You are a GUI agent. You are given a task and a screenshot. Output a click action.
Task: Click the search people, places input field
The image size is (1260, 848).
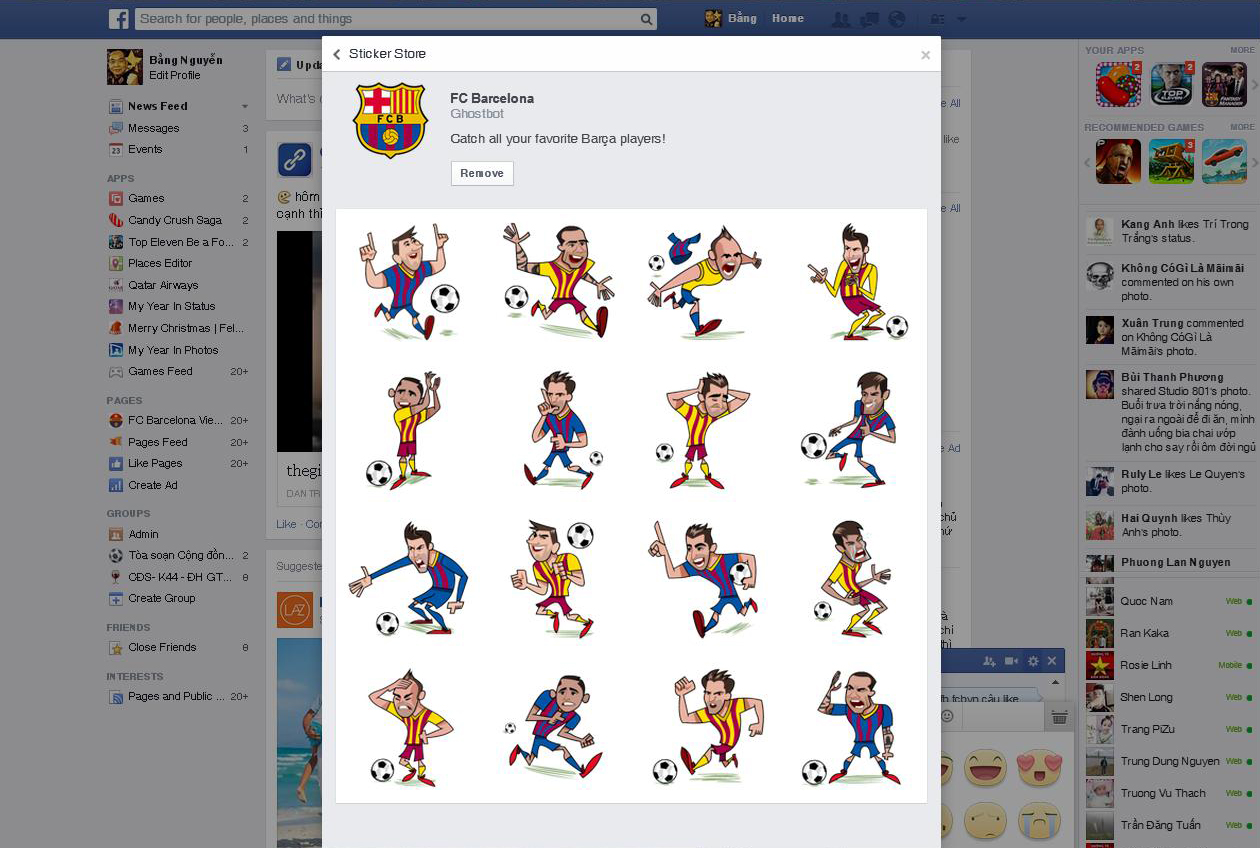[386, 19]
